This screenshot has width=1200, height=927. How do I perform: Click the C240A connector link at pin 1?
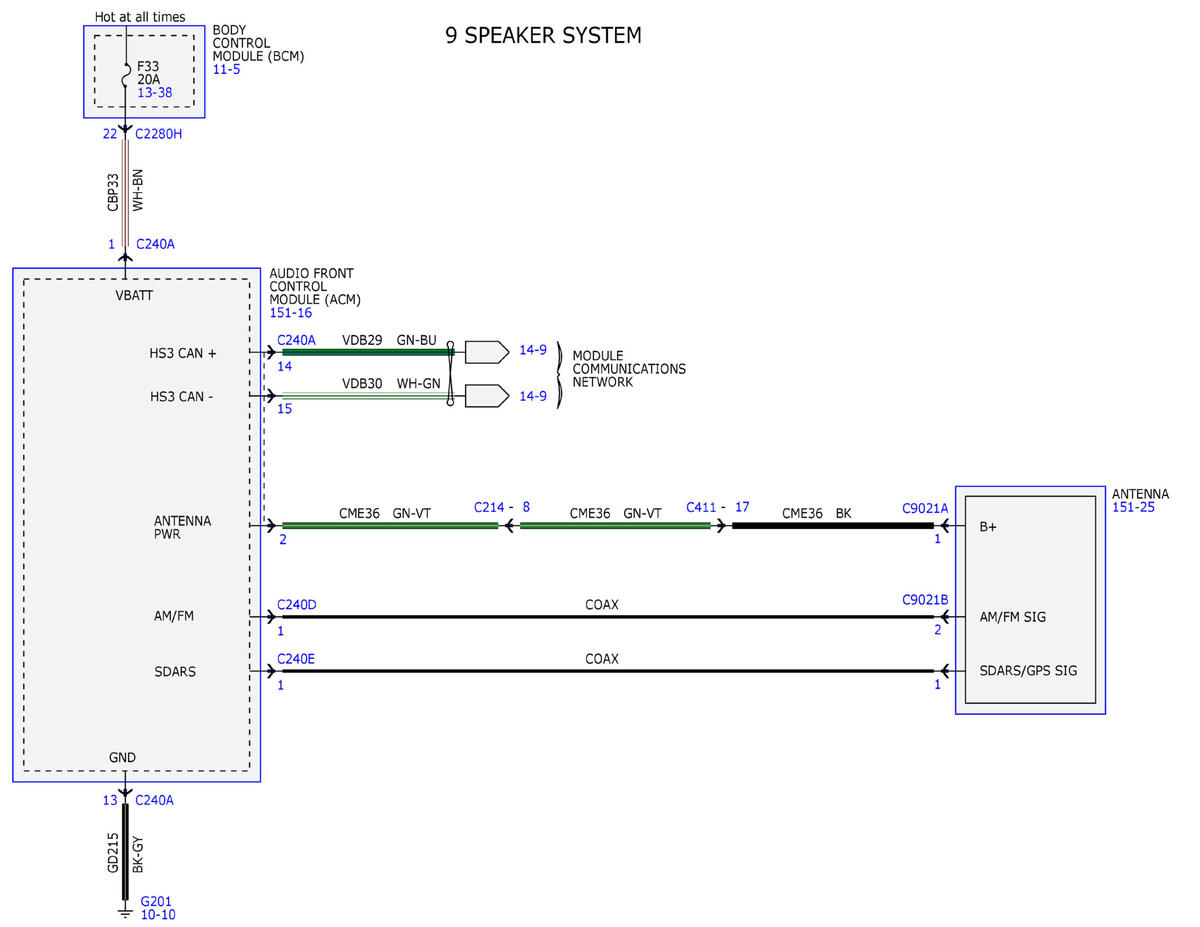click(155, 243)
